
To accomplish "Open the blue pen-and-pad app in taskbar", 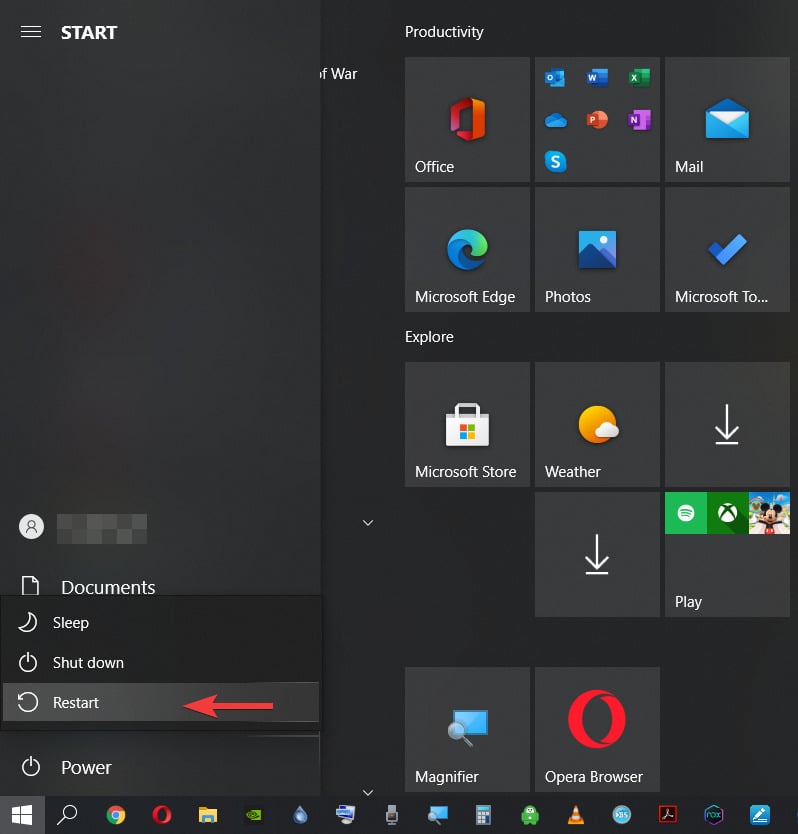I will [x=760, y=815].
